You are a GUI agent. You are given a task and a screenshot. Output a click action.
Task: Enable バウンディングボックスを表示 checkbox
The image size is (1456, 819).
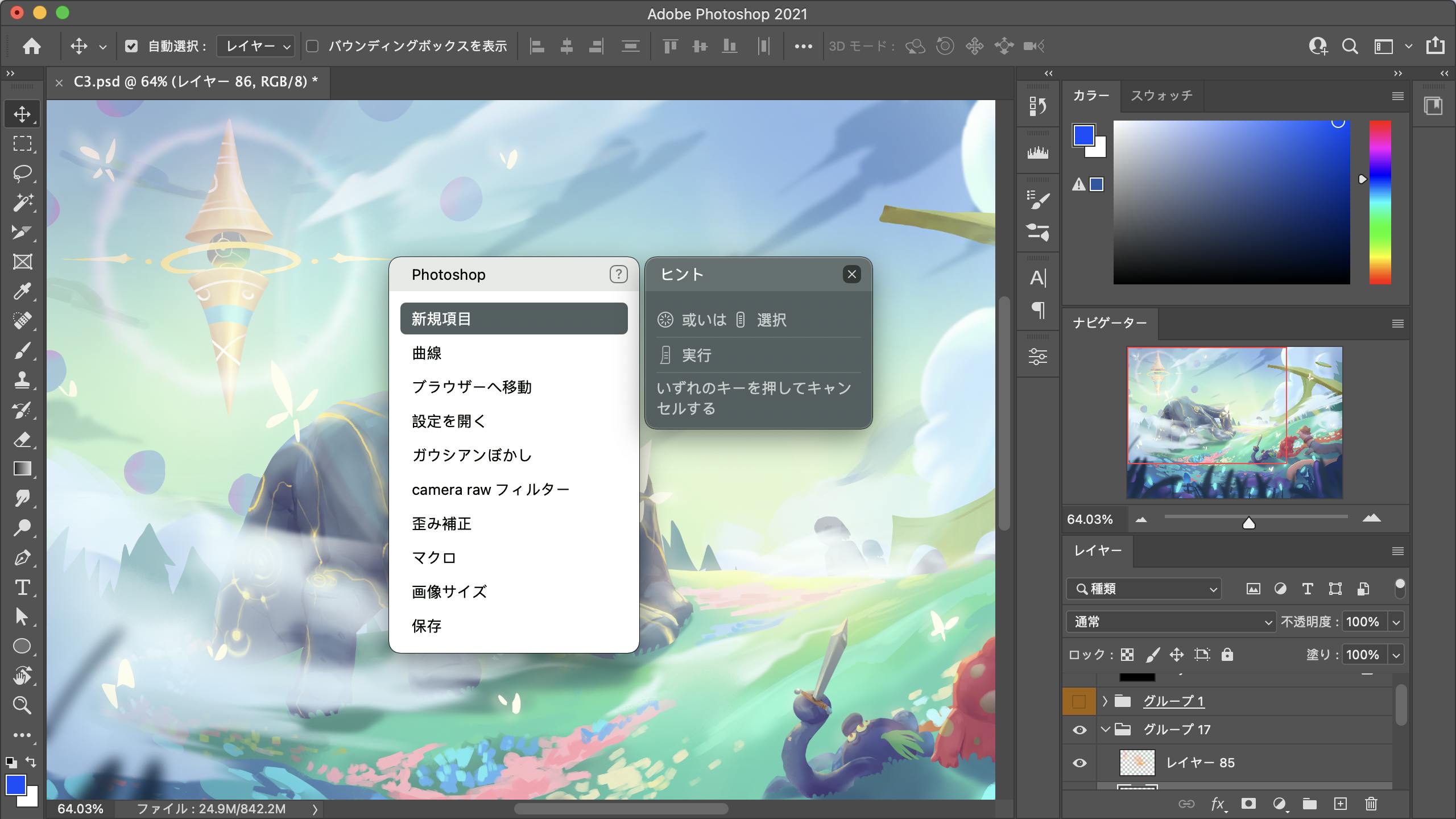click(x=312, y=46)
